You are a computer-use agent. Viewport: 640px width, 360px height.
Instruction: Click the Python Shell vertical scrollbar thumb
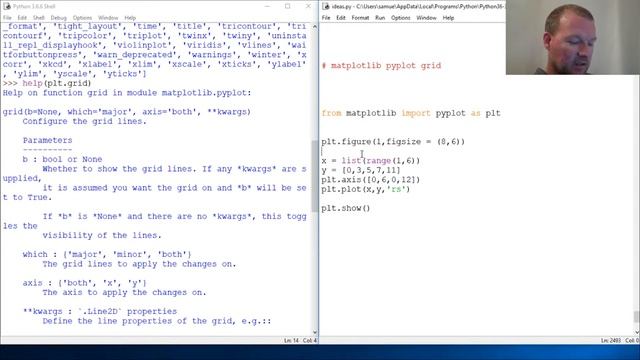tap(315, 176)
